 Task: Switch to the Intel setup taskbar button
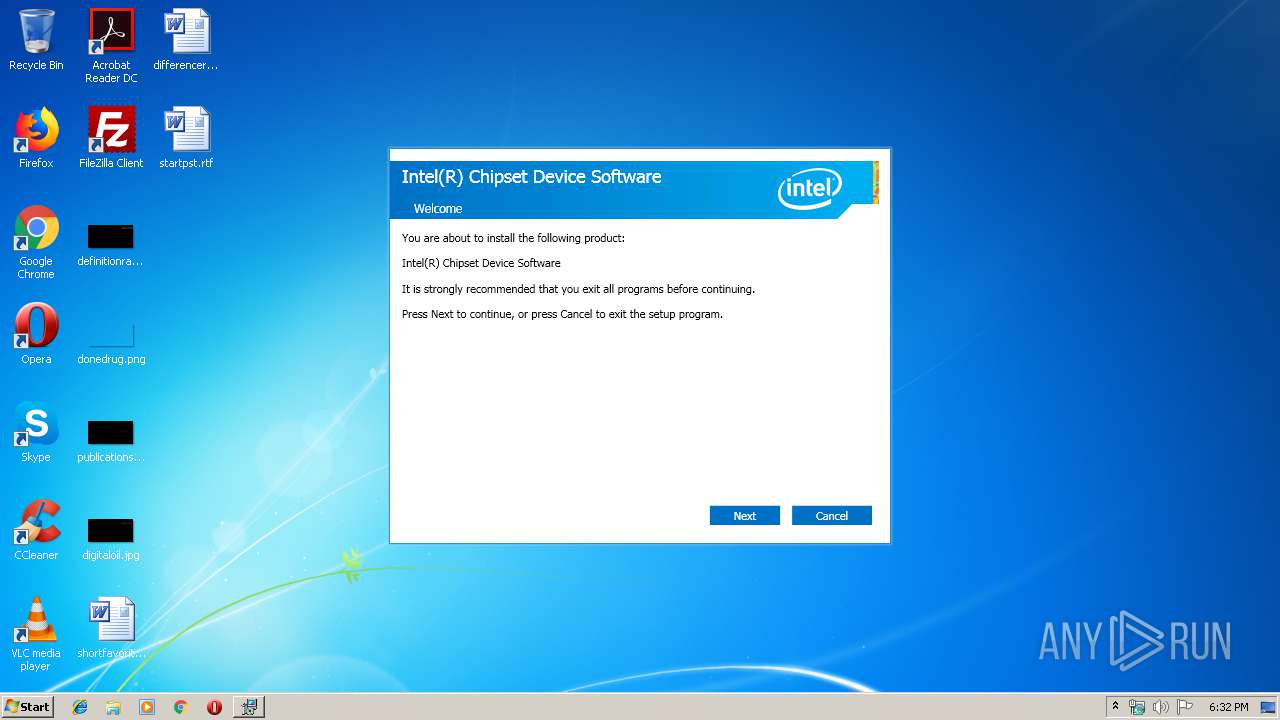248,707
